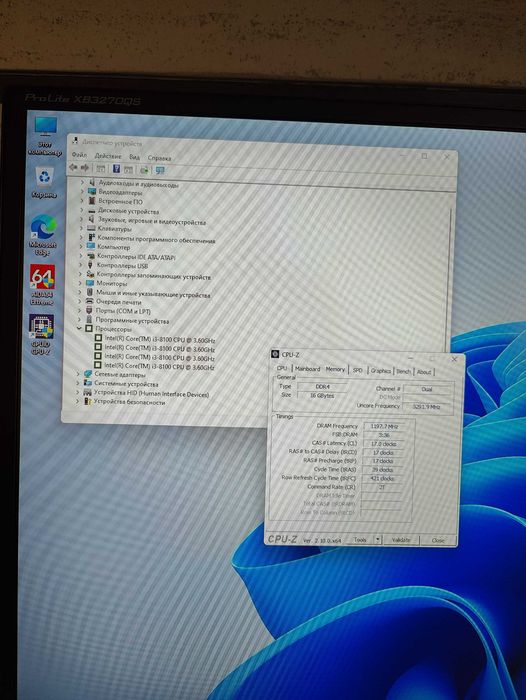Open the Справка menu
The height and width of the screenshot is (700, 526).
pyautogui.click(x=159, y=158)
